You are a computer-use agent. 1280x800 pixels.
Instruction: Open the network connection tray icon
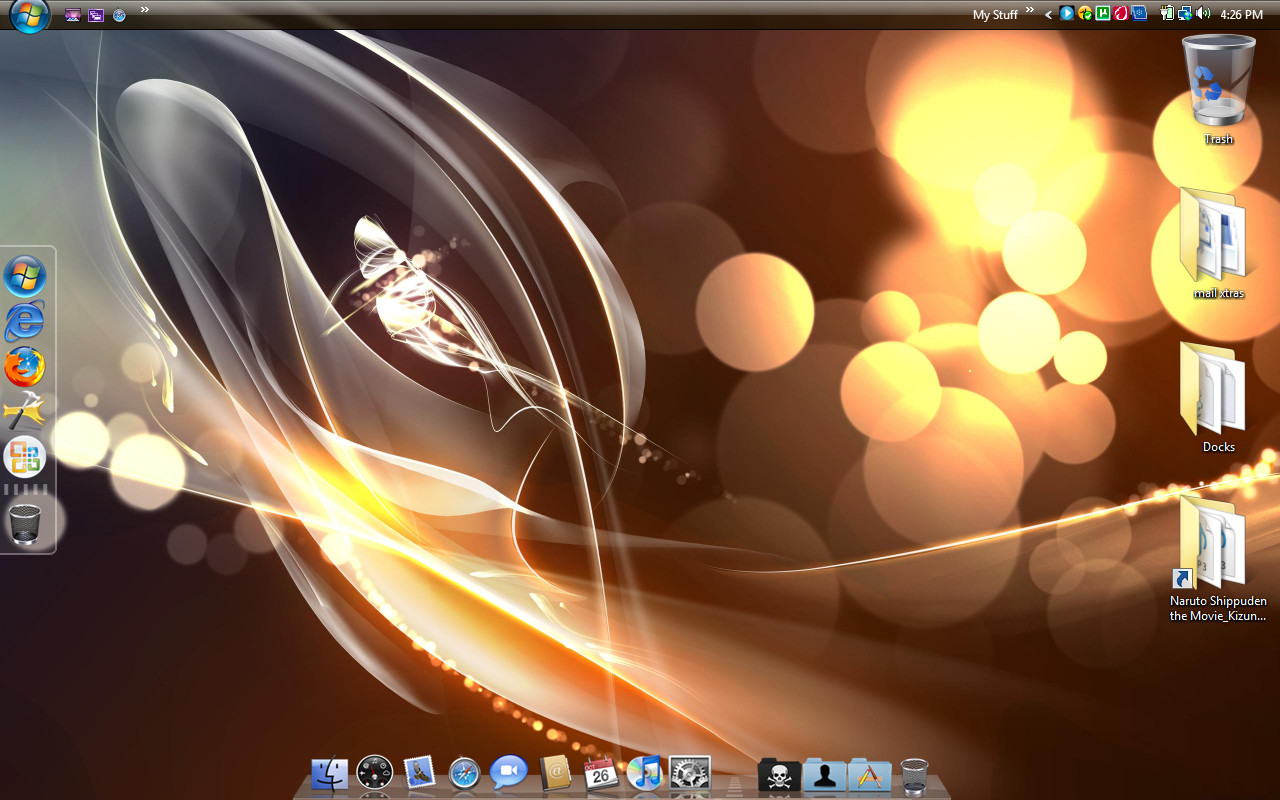click(x=1184, y=14)
